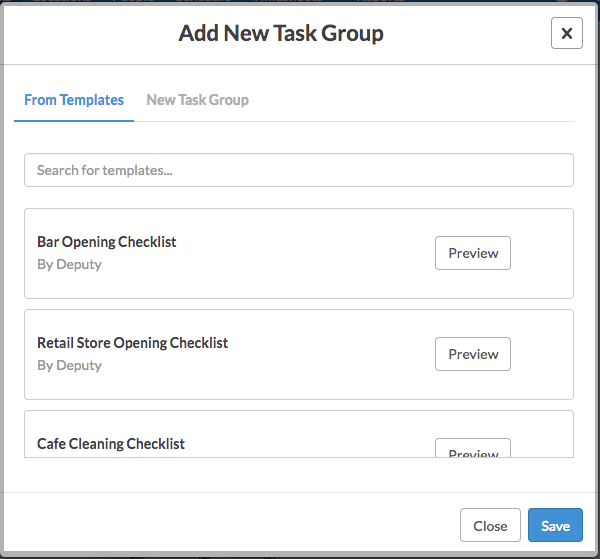Image resolution: width=600 pixels, height=559 pixels.
Task: Click By Deputy under Bar Opening Checklist
Action: (x=69, y=265)
